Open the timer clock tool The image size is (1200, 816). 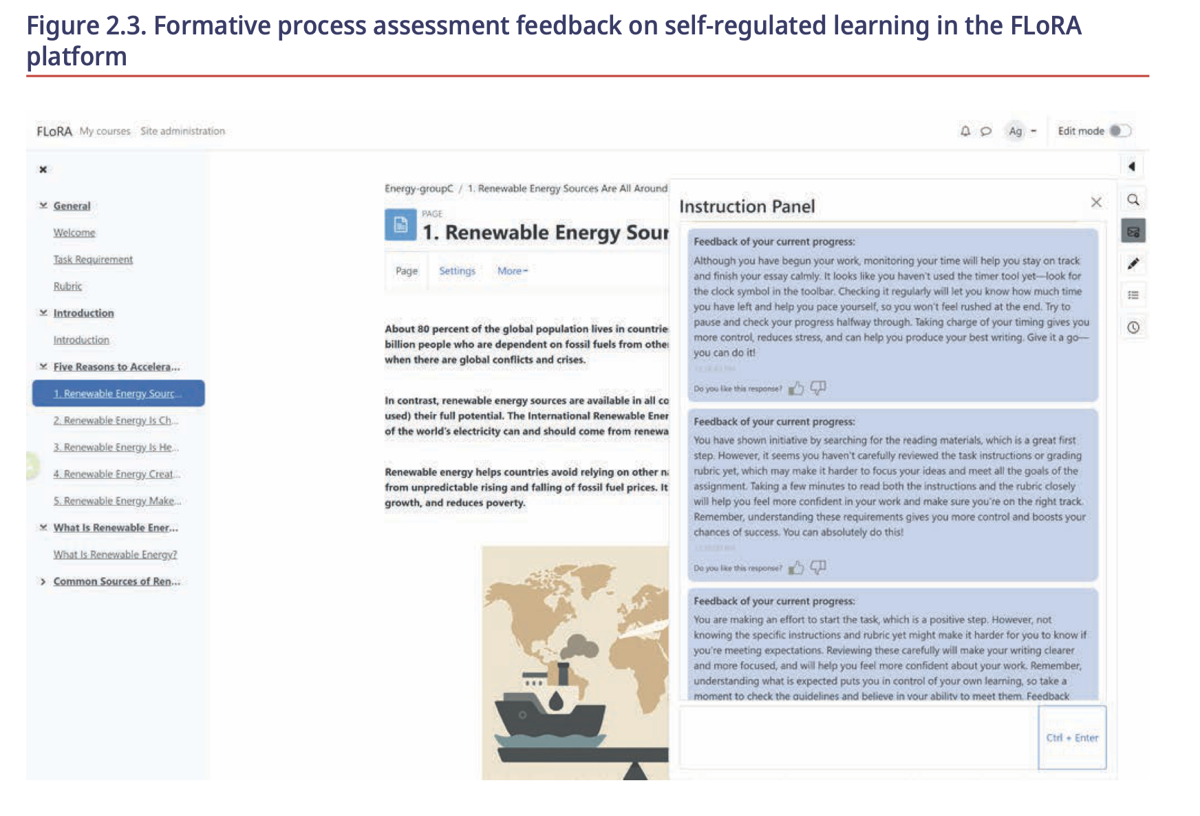coord(1132,327)
